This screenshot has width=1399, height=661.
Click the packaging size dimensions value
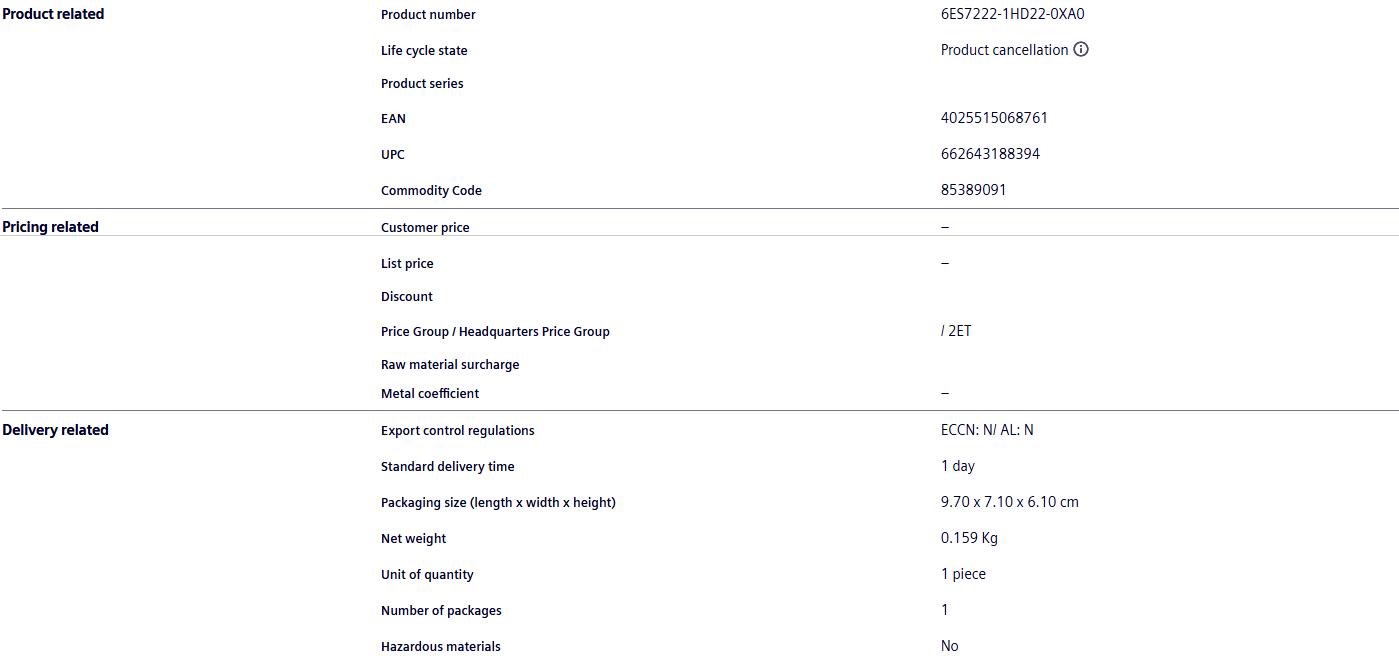1009,502
